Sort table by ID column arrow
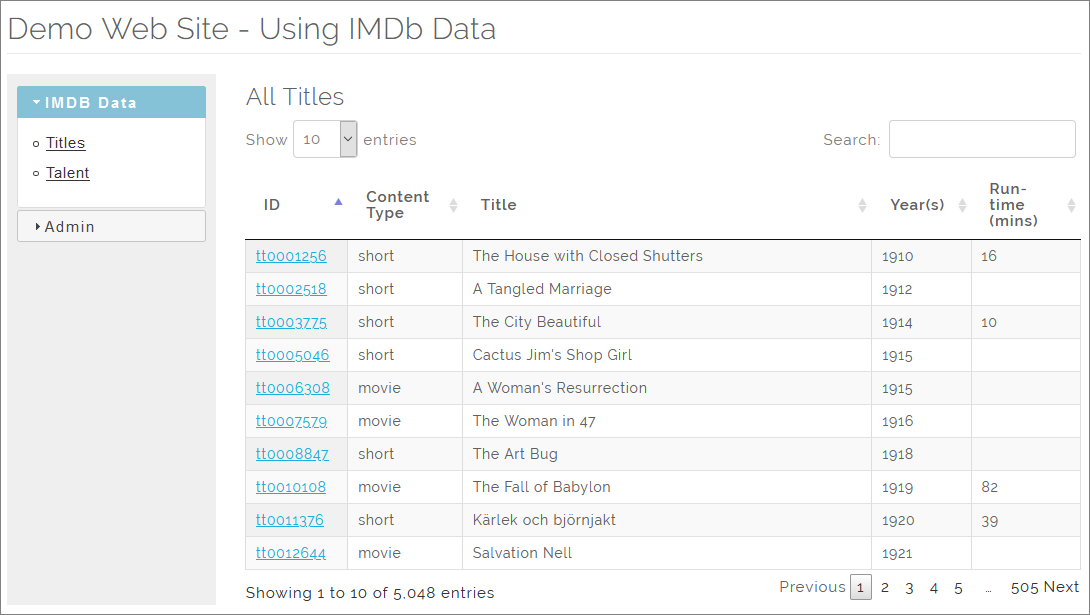The height and width of the screenshot is (615, 1090). click(338, 203)
